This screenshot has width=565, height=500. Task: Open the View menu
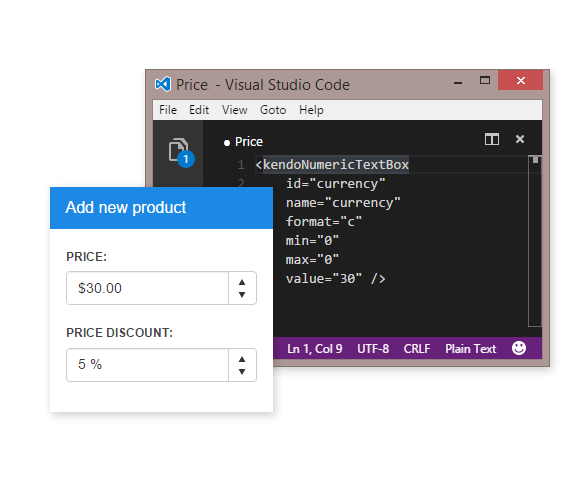pyautogui.click(x=235, y=110)
